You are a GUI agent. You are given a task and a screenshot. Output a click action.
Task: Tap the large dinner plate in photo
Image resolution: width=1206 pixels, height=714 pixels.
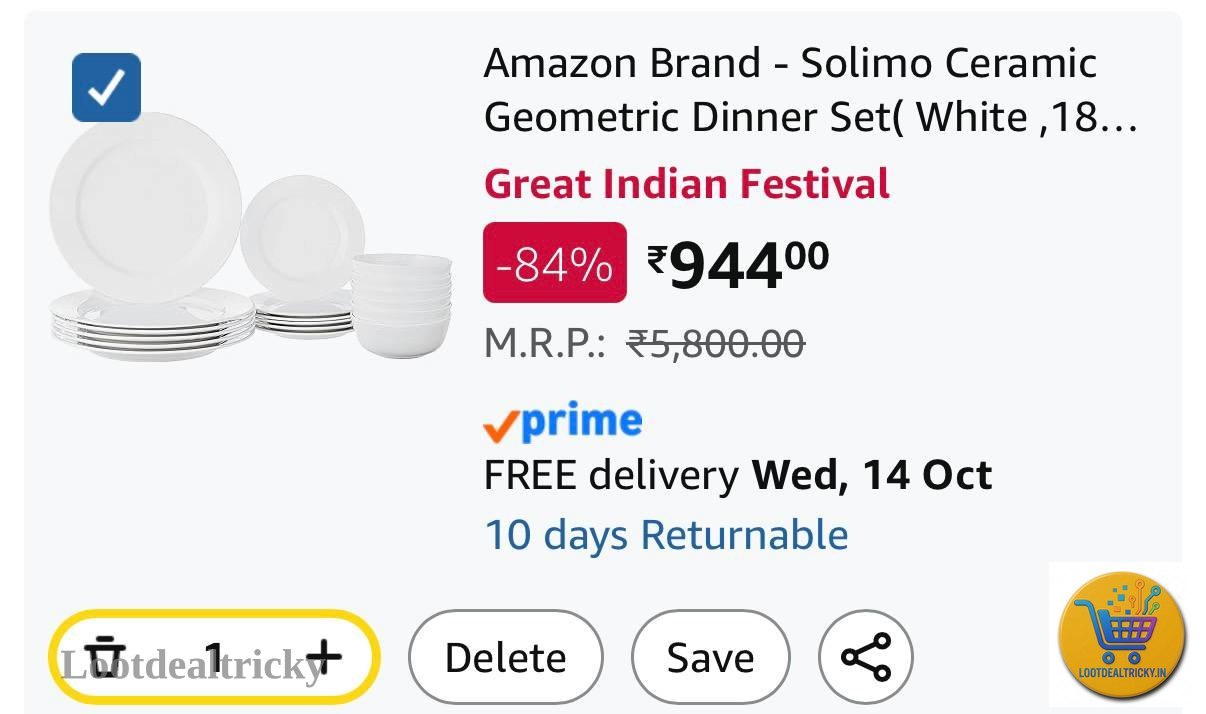146,207
